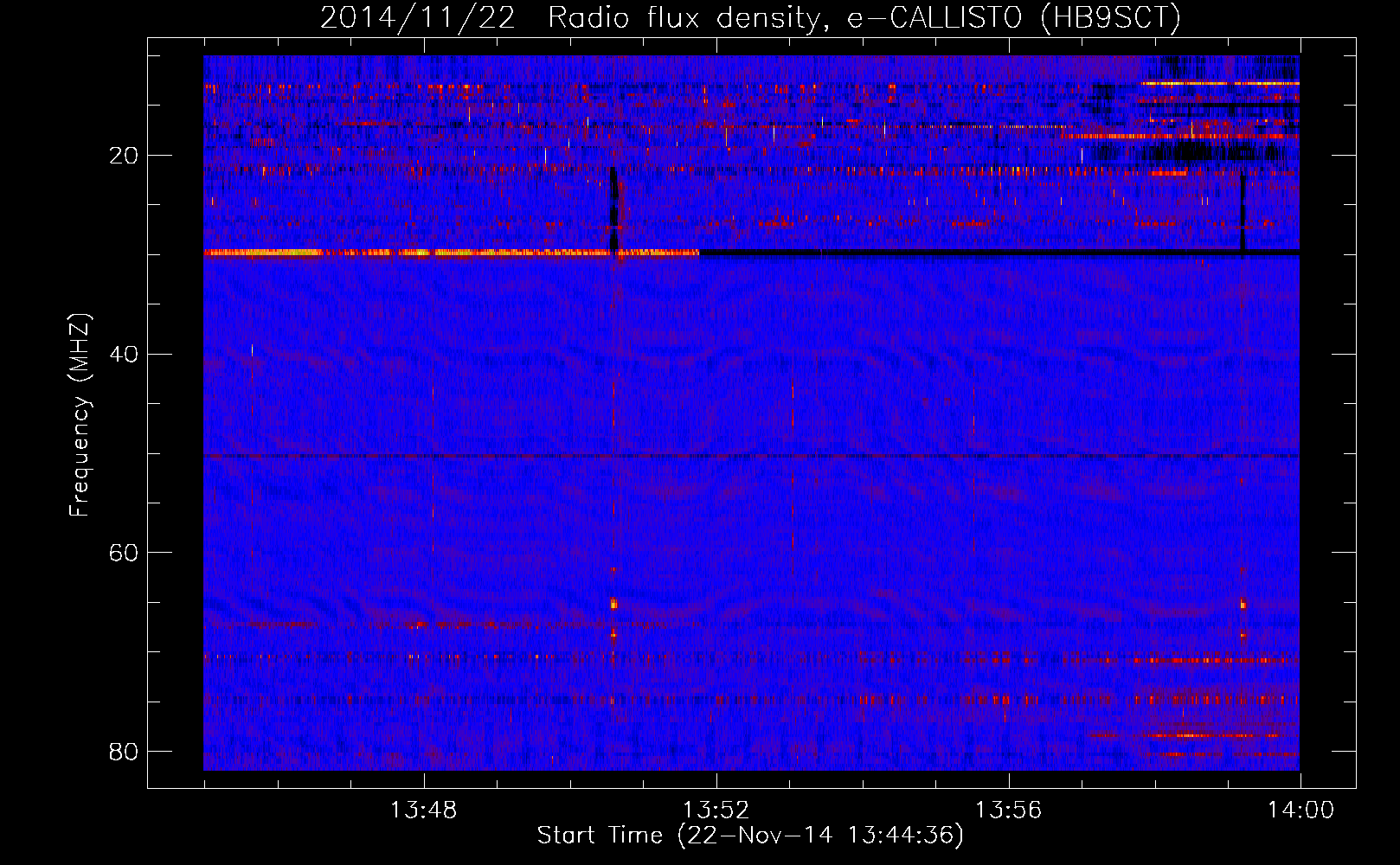This screenshot has height=865, width=1400.
Task: Click the plot title 'Radio flux density, e-CALLISTO (HB9SCT)'
Action: click(x=864, y=18)
